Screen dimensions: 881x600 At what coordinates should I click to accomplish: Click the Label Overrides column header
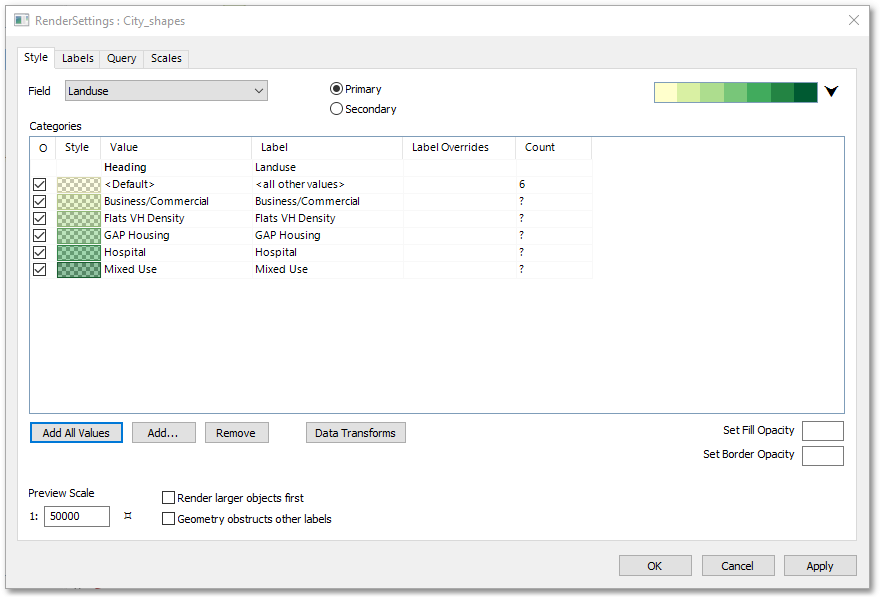pyautogui.click(x=459, y=148)
